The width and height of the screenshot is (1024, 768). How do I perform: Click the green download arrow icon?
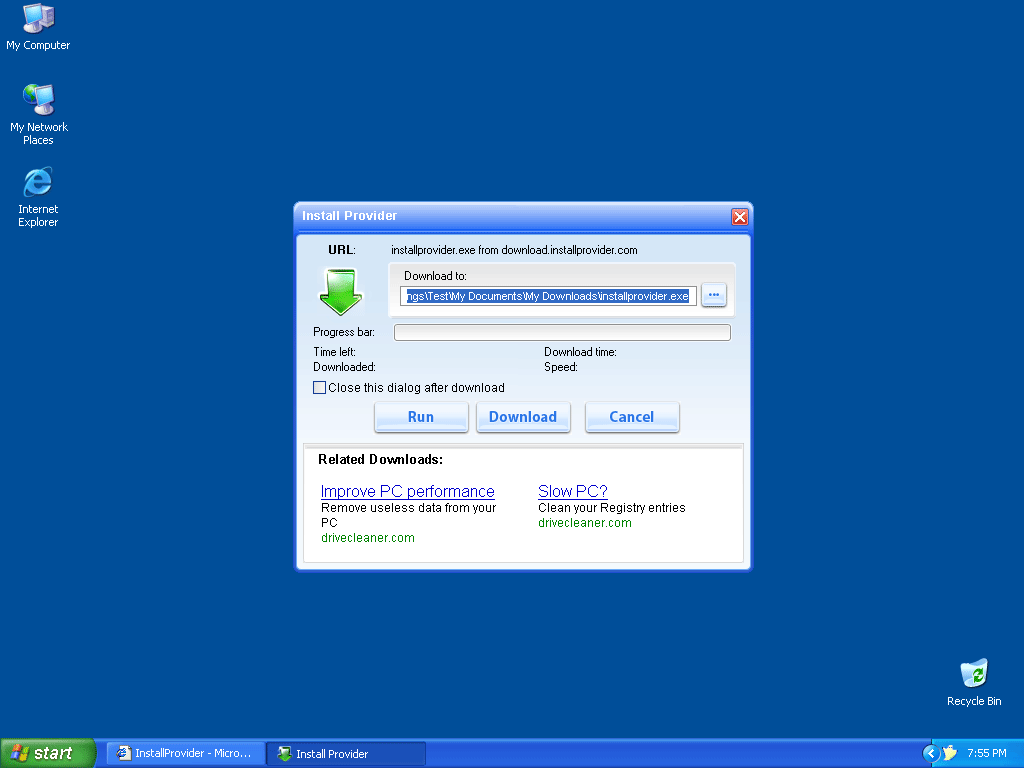pyautogui.click(x=341, y=291)
